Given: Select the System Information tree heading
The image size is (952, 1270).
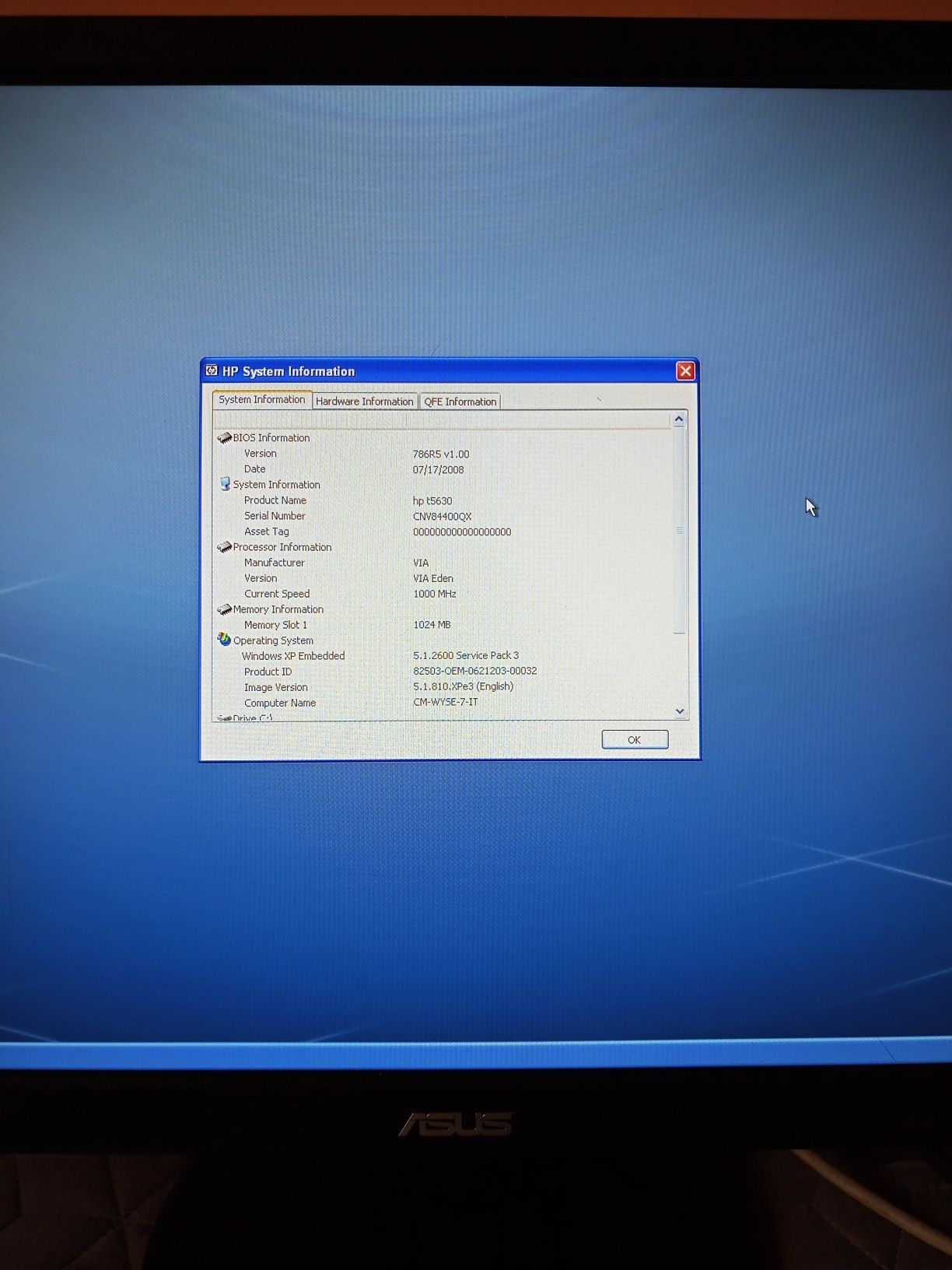Looking at the screenshot, I should coord(276,485).
